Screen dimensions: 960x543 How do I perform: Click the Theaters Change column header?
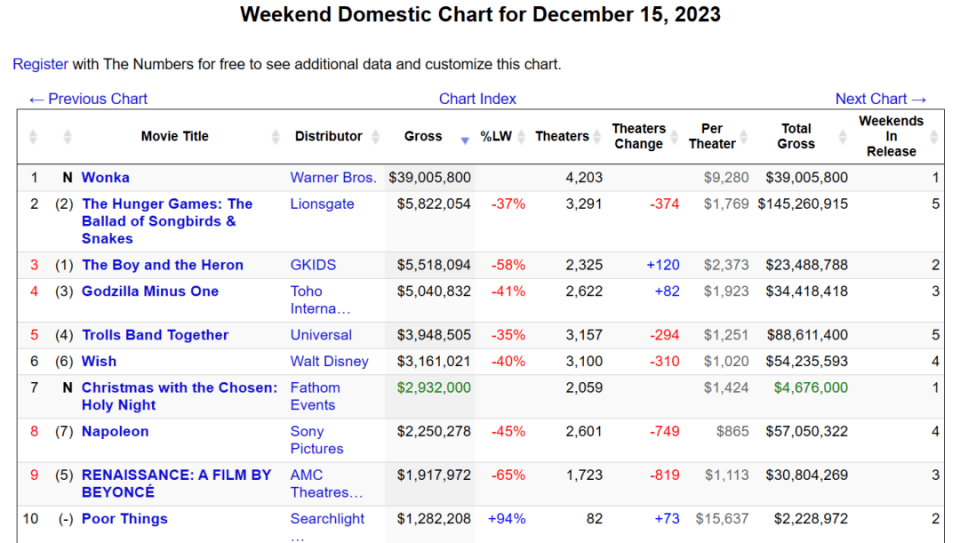click(x=638, y=136)
